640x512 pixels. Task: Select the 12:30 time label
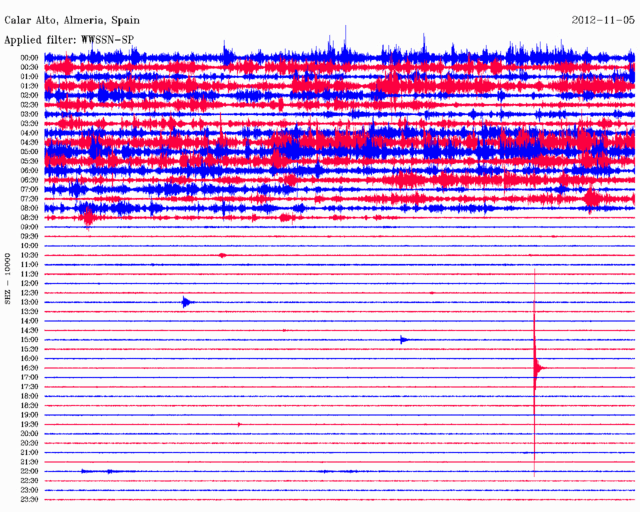click(29, 293)
